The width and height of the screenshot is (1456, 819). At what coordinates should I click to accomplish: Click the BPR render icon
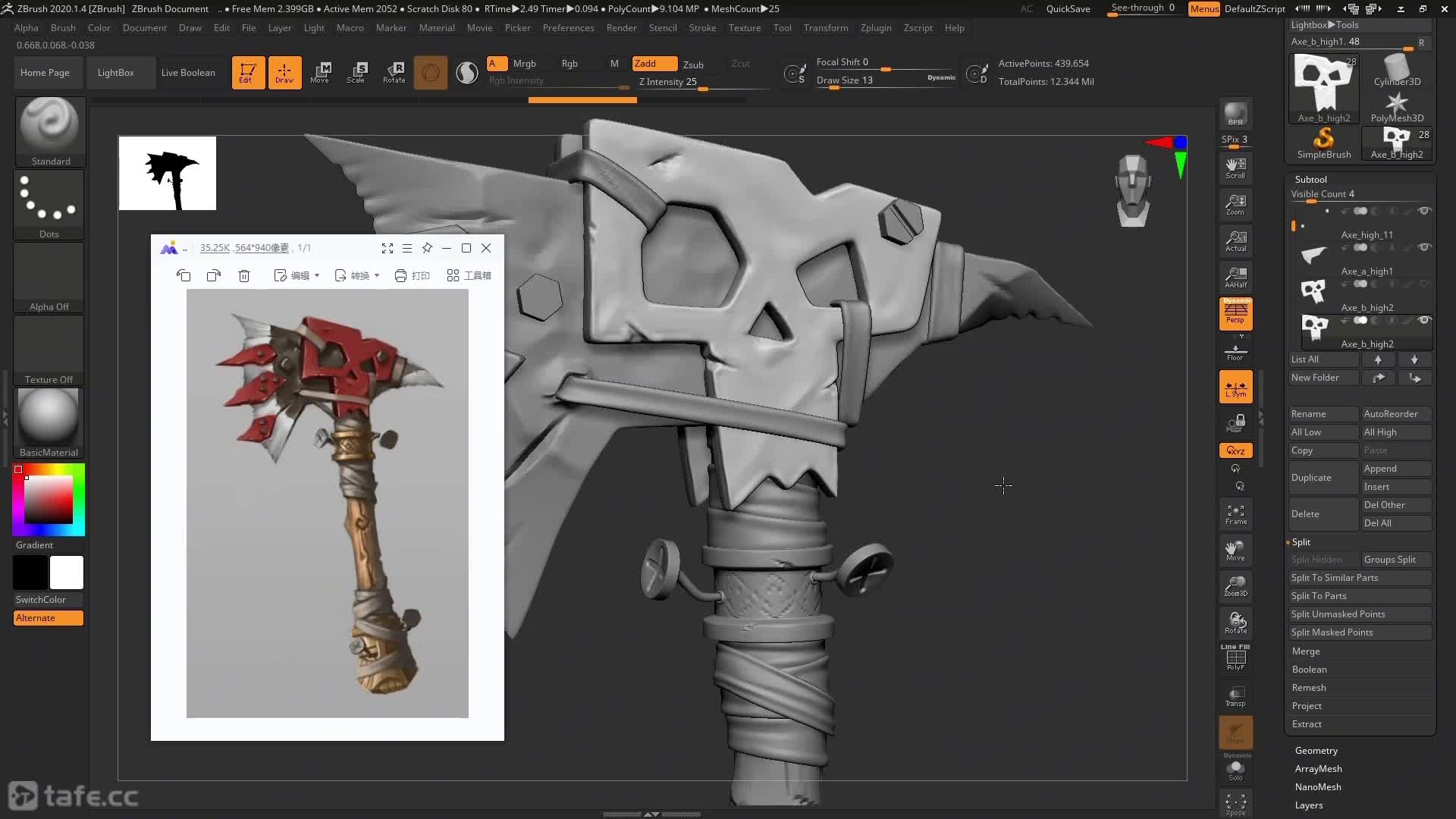[1235, 114]
